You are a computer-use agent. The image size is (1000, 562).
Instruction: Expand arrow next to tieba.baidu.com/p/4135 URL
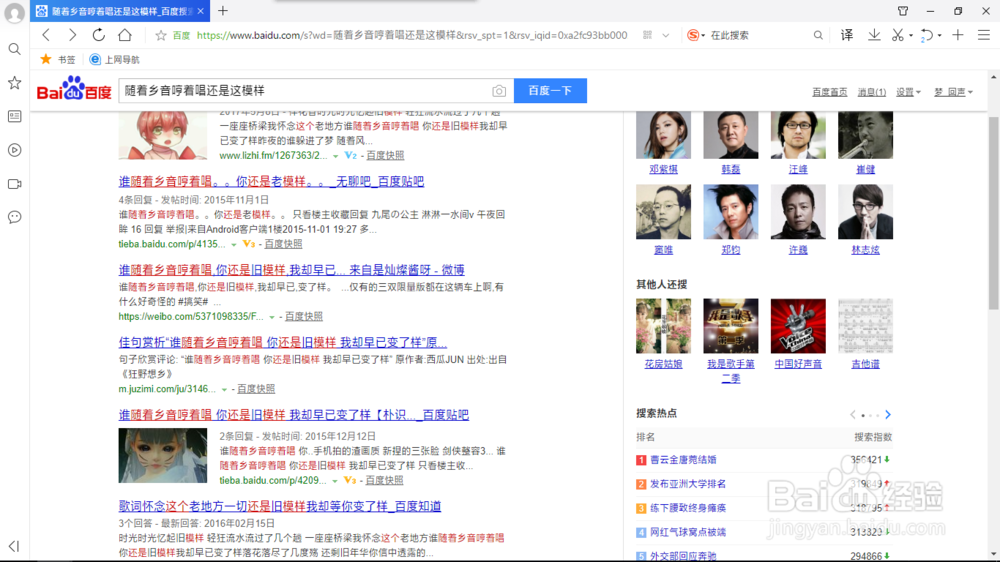point(233,244)
